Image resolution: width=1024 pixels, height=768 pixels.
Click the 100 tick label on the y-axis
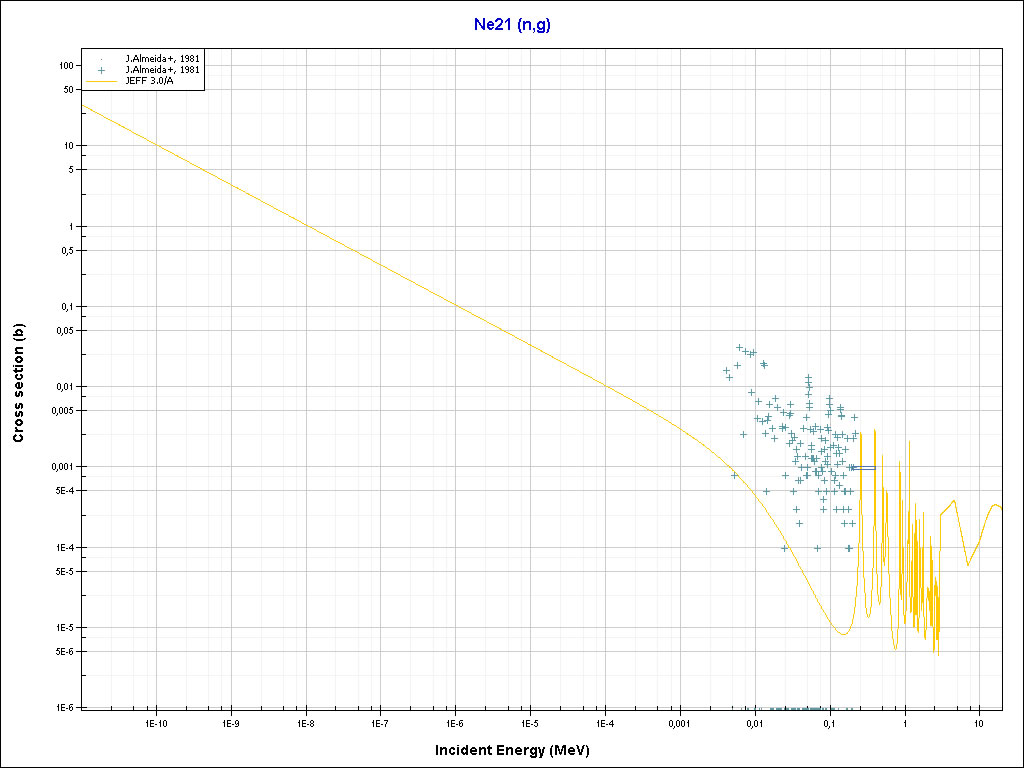[x=67, y=65]
